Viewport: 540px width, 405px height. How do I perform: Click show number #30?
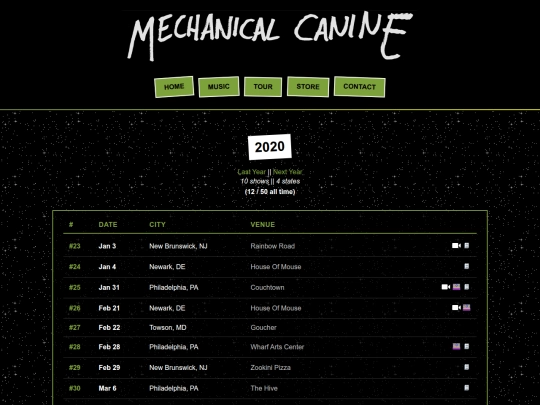coord(74,388)
